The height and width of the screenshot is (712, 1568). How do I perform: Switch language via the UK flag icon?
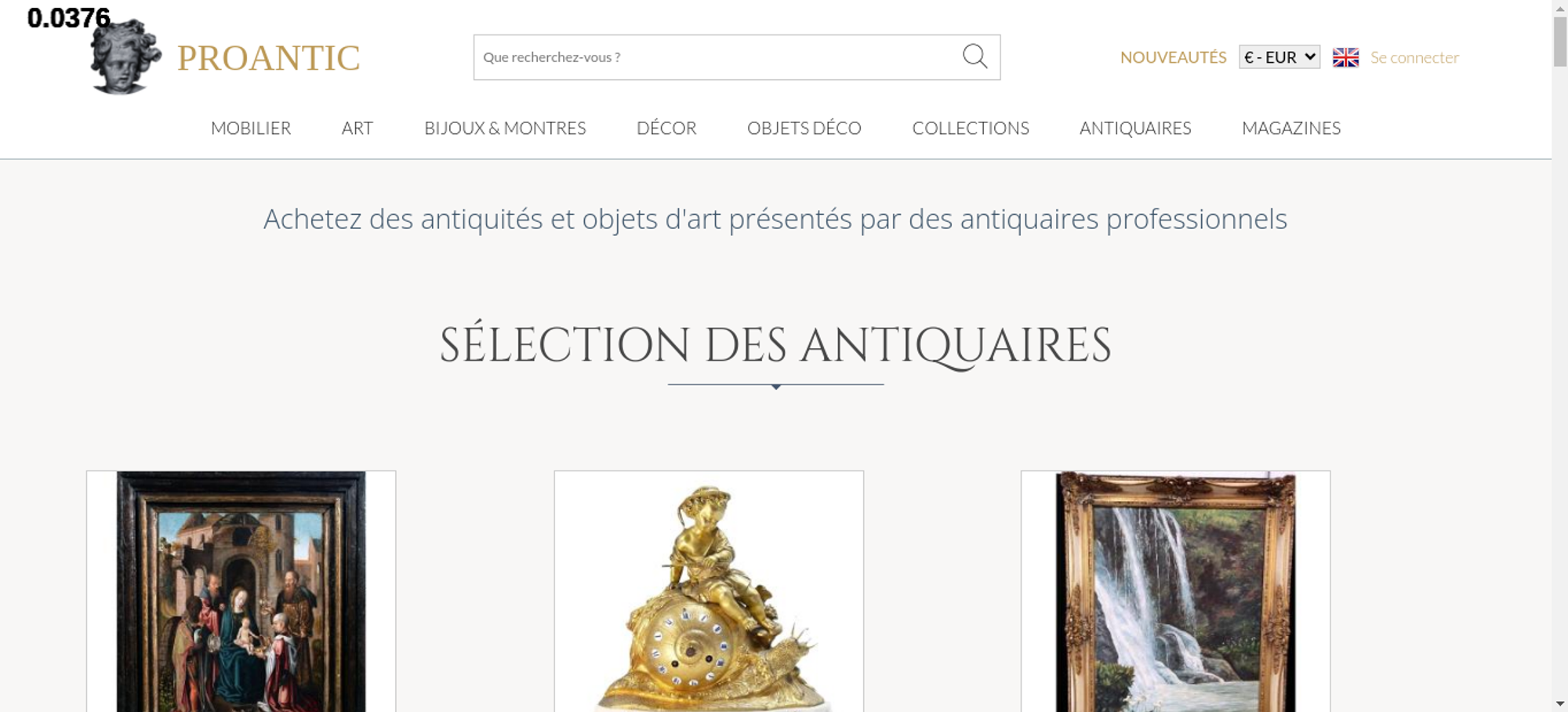click(1345, 57)
